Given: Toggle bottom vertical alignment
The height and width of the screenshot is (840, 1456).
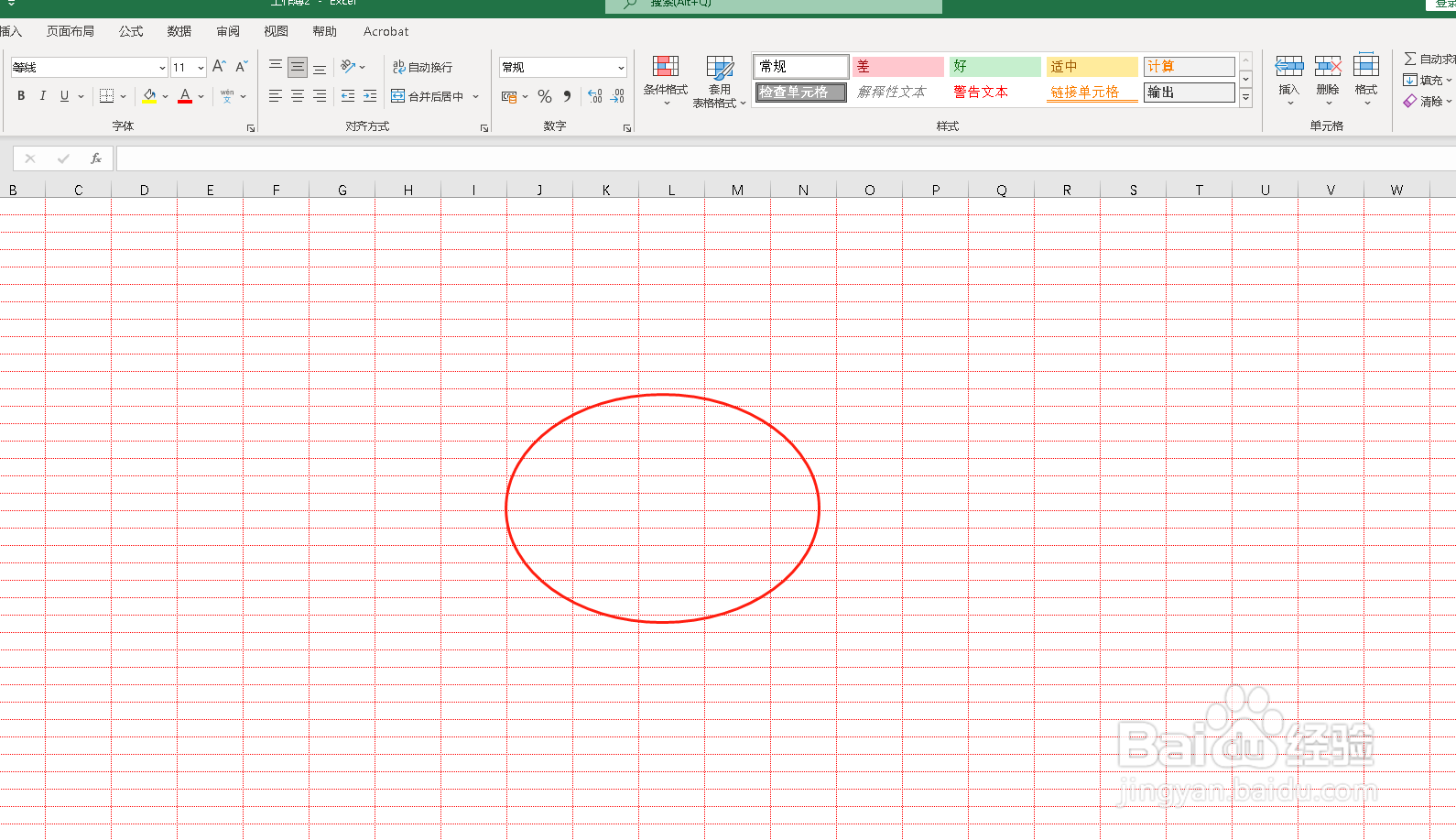Looking at the screenshot, I should pyautogui.click(x=320, y=67).
